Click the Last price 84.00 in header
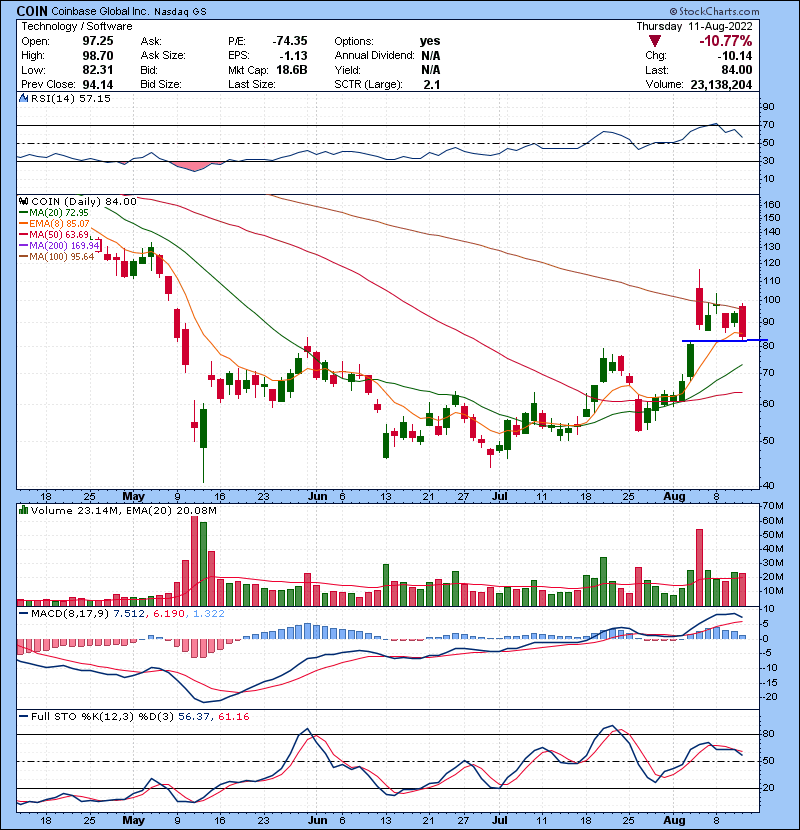 [x=736, y=70]
